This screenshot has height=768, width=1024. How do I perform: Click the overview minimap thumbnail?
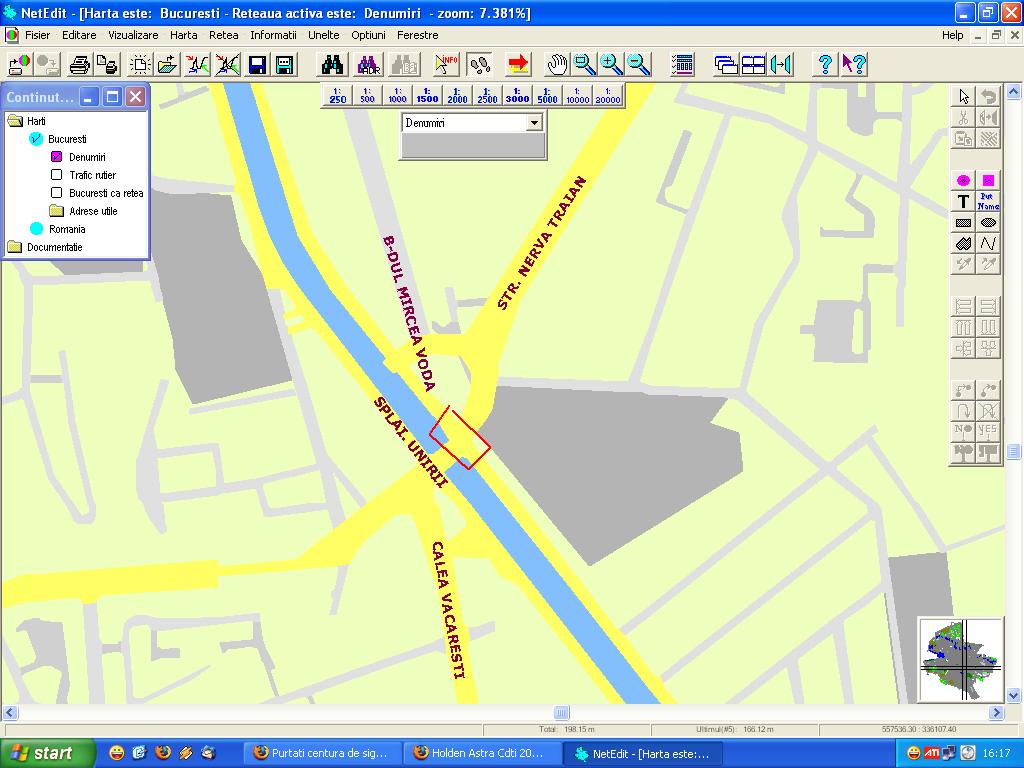click(961, 660)
